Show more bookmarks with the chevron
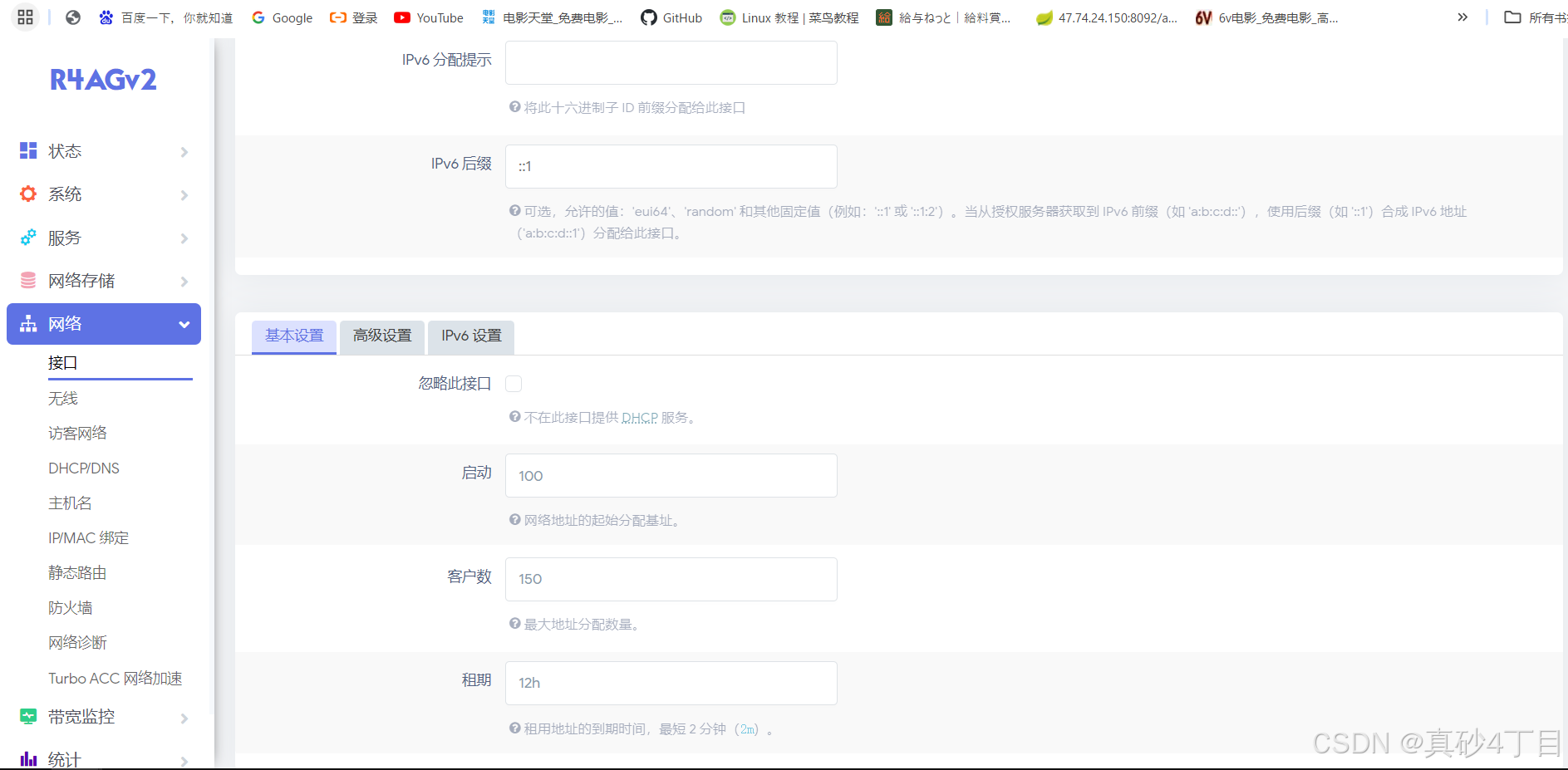 coord(1462,17)
